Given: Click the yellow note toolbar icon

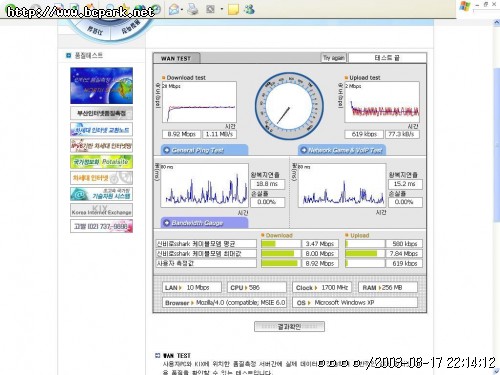Looking at the screenshot, I should [233, 9].
